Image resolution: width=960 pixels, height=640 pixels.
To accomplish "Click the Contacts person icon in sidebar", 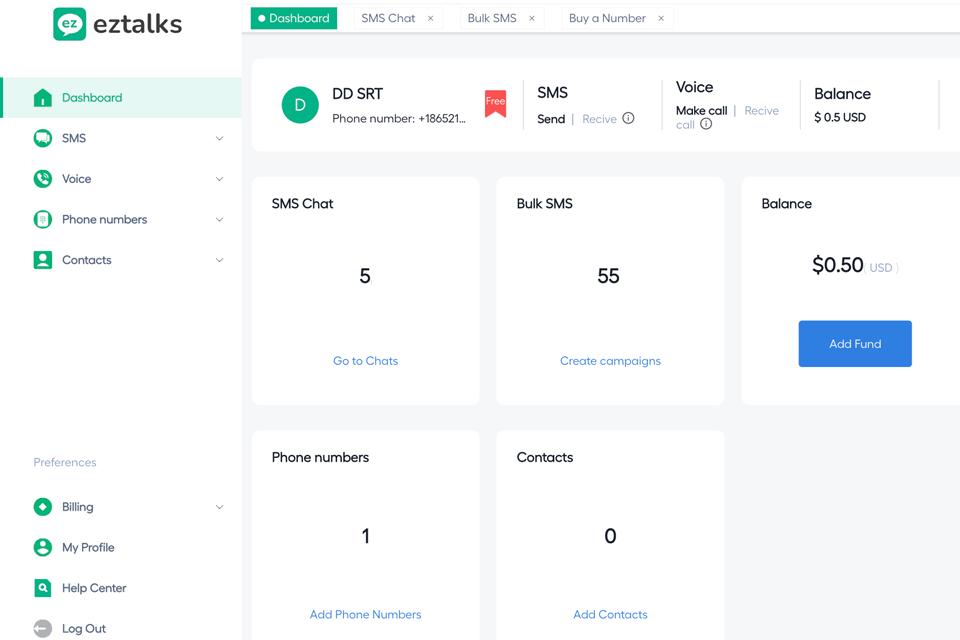I will click(42, 260).
